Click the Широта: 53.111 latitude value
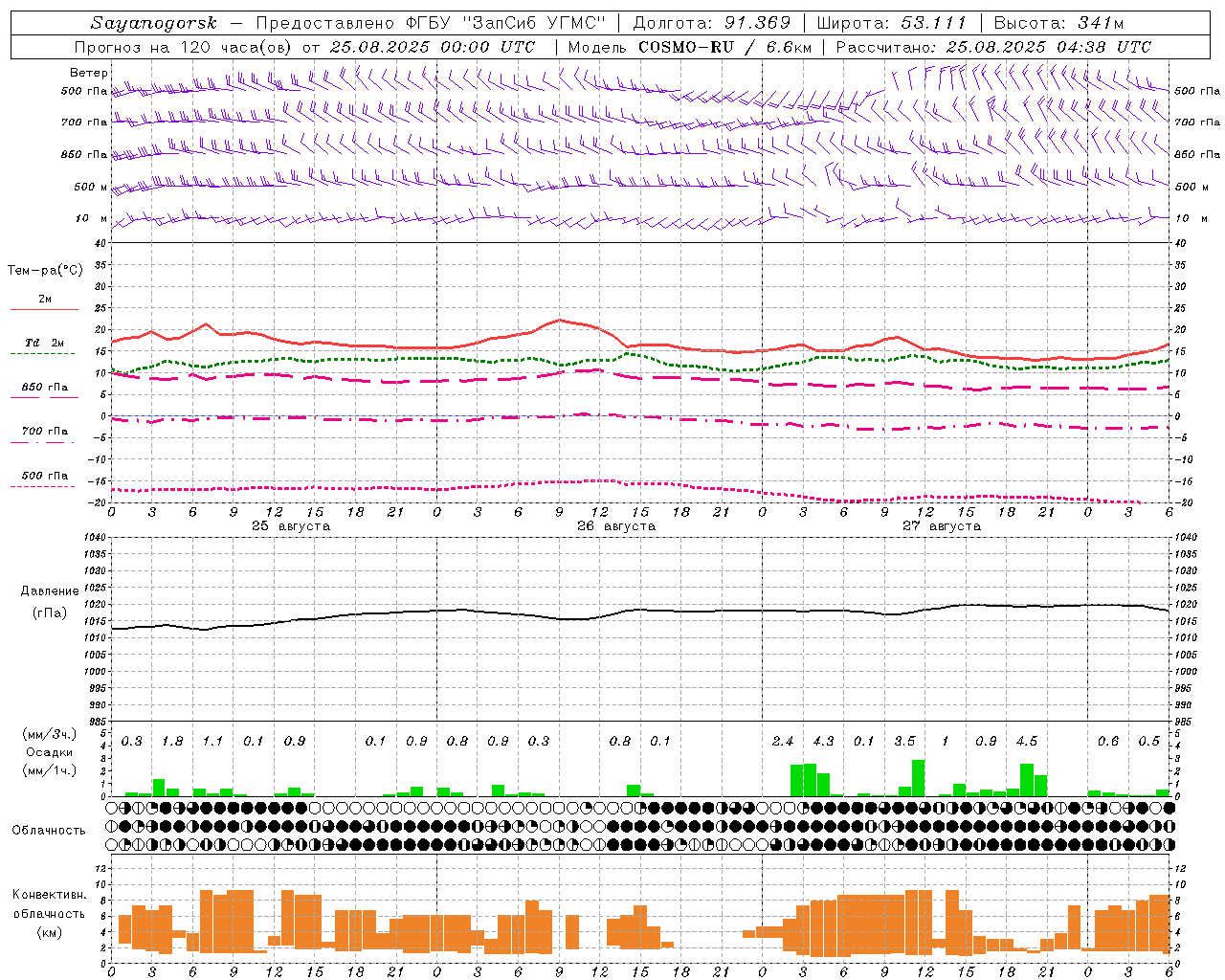This screenshot has height=980, width=1225. coord(891,23)
